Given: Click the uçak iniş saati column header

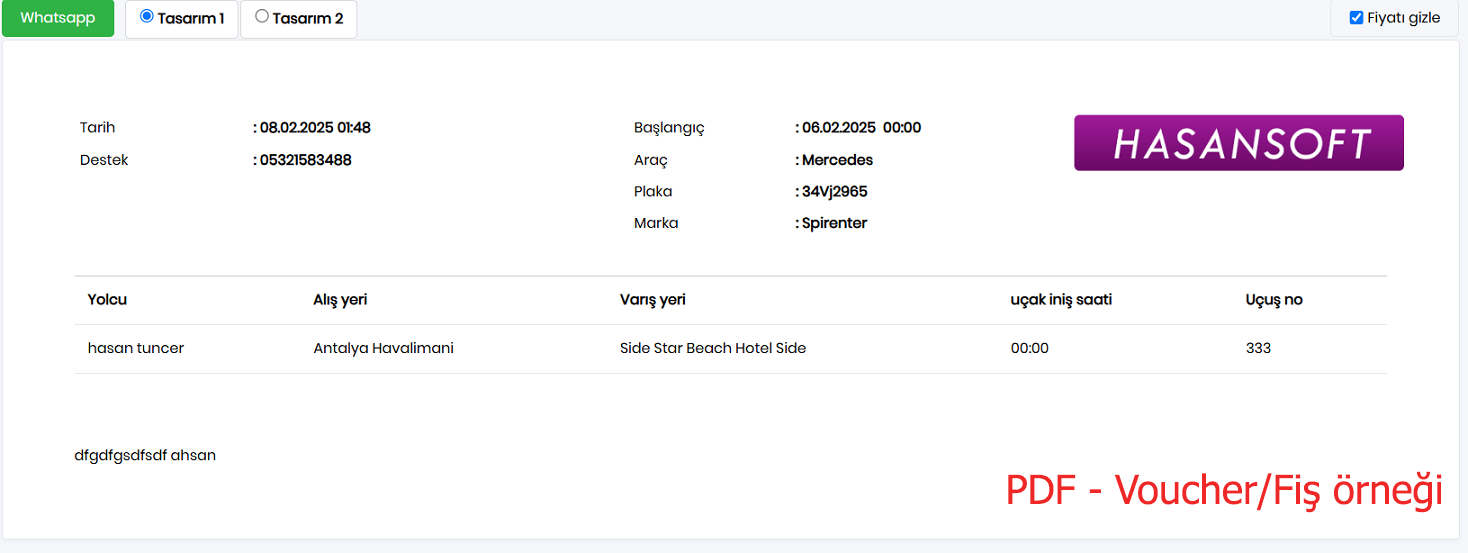Looking at the screenshot, I should point(1061,300).
